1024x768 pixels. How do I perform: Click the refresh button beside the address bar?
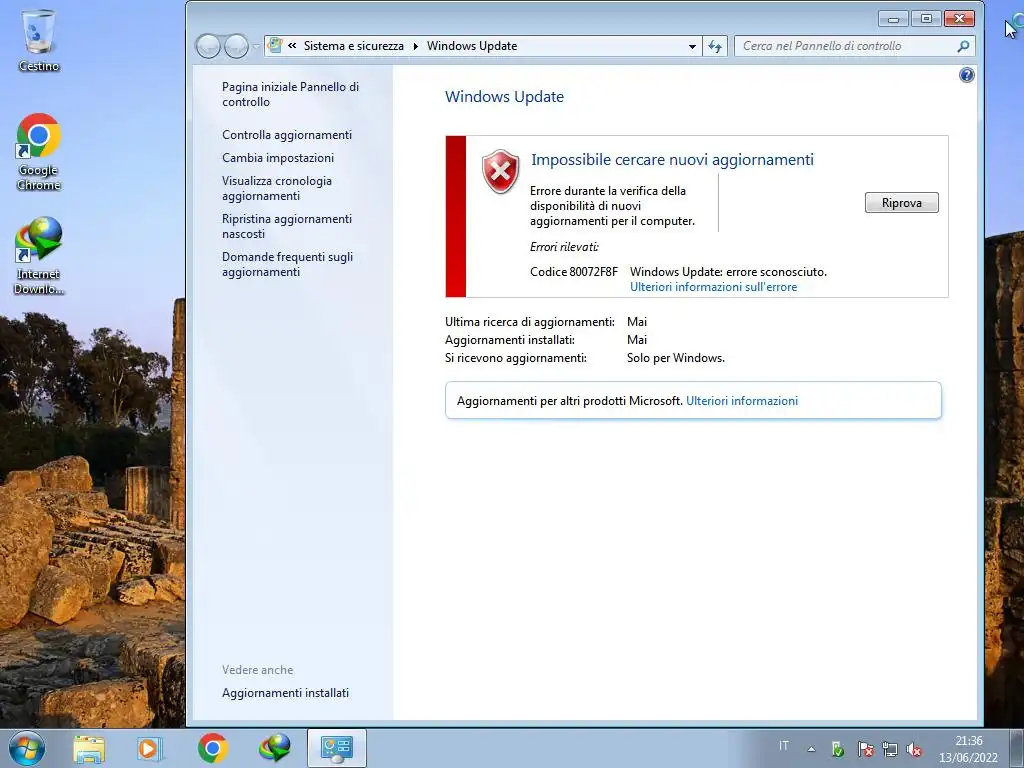tap(715, 46)
